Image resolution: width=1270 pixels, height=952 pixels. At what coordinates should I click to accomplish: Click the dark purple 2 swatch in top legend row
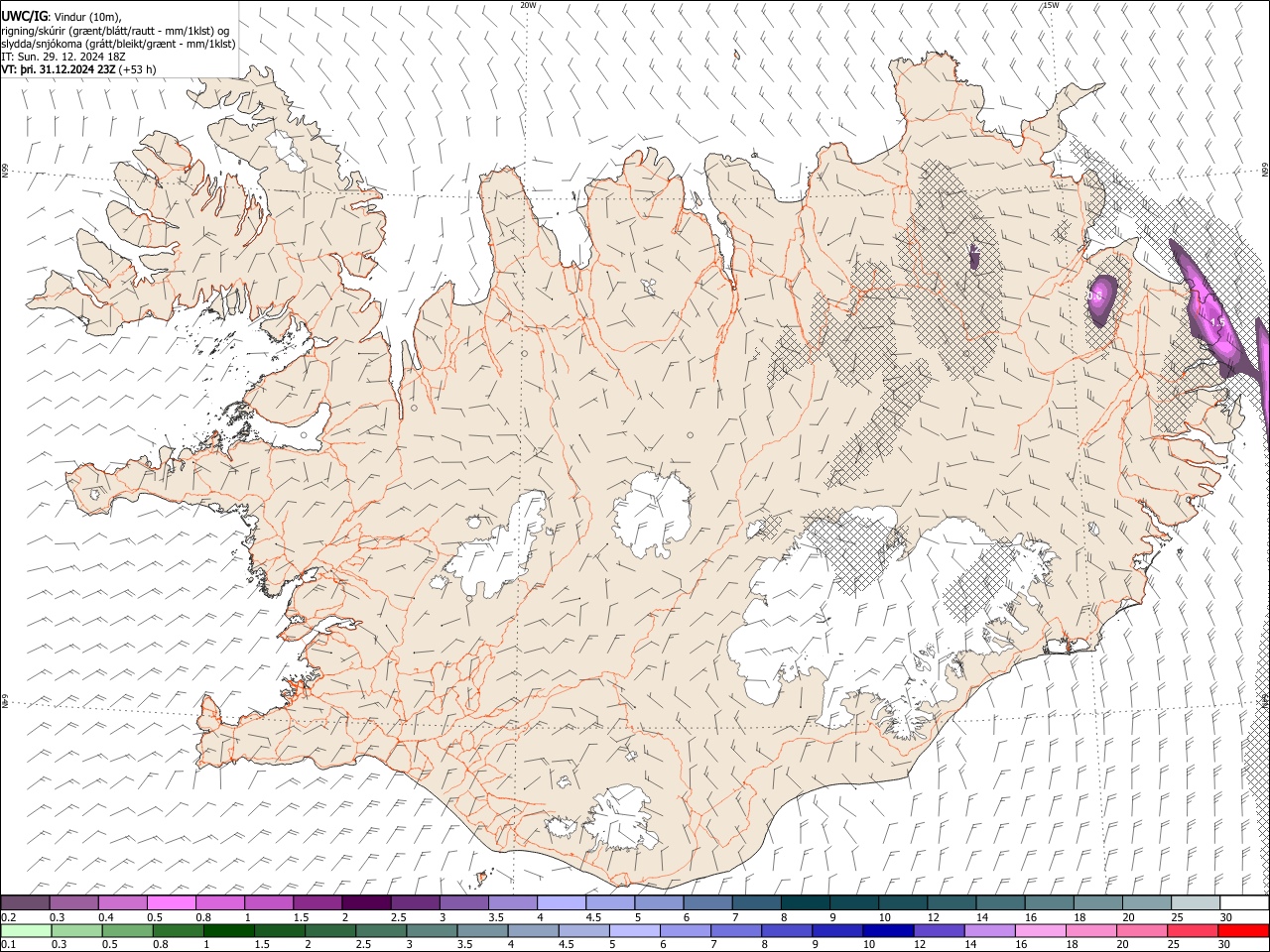(x=365, y=903)
